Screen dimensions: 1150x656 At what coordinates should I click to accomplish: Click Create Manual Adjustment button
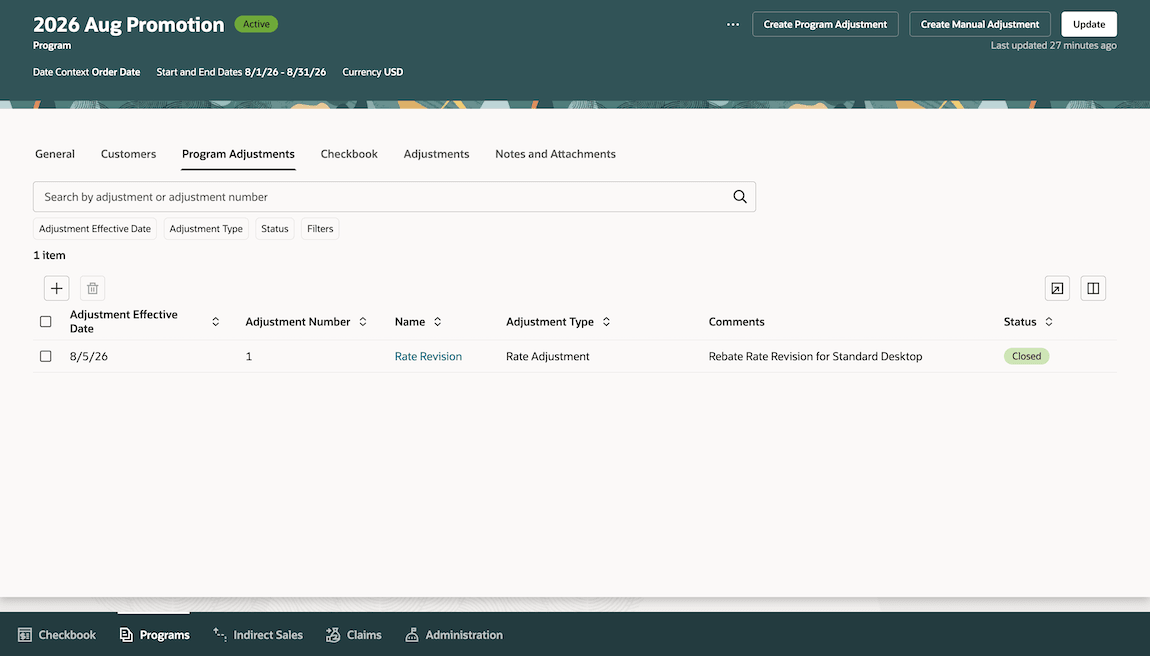click(980, 24)
